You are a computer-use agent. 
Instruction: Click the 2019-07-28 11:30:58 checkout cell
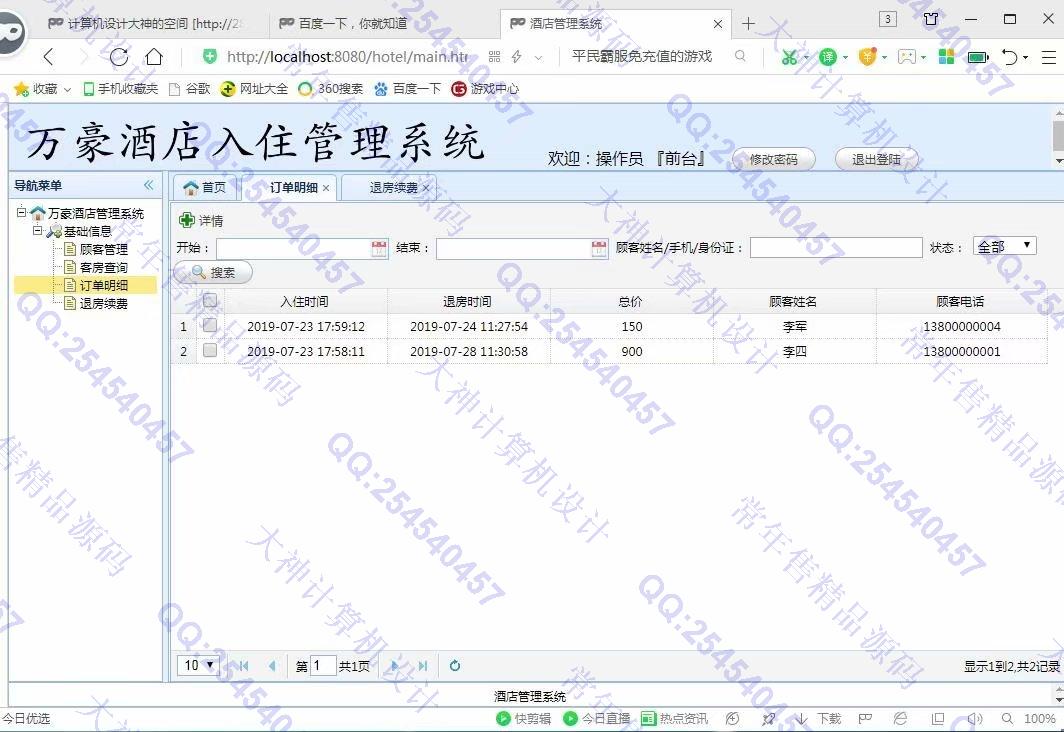click(469, 351)
